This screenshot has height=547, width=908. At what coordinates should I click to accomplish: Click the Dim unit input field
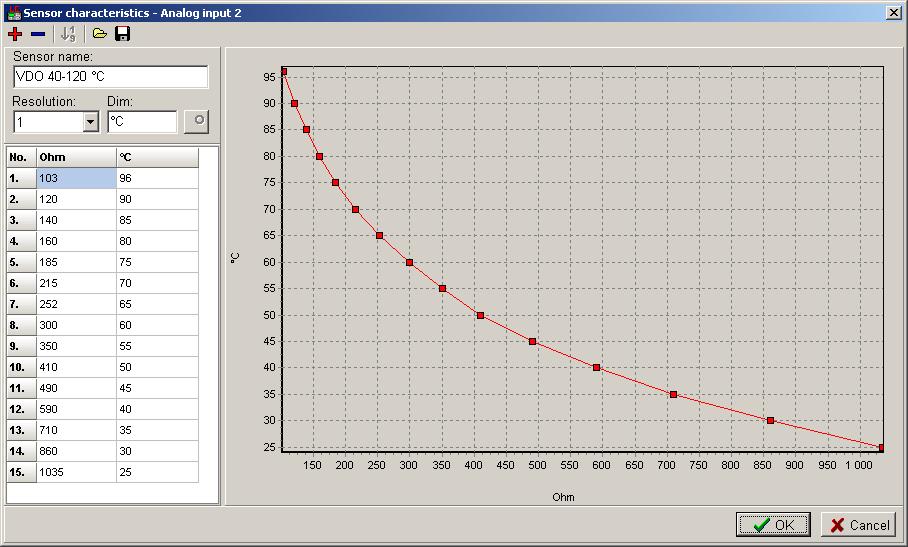(x=142, y=121)
